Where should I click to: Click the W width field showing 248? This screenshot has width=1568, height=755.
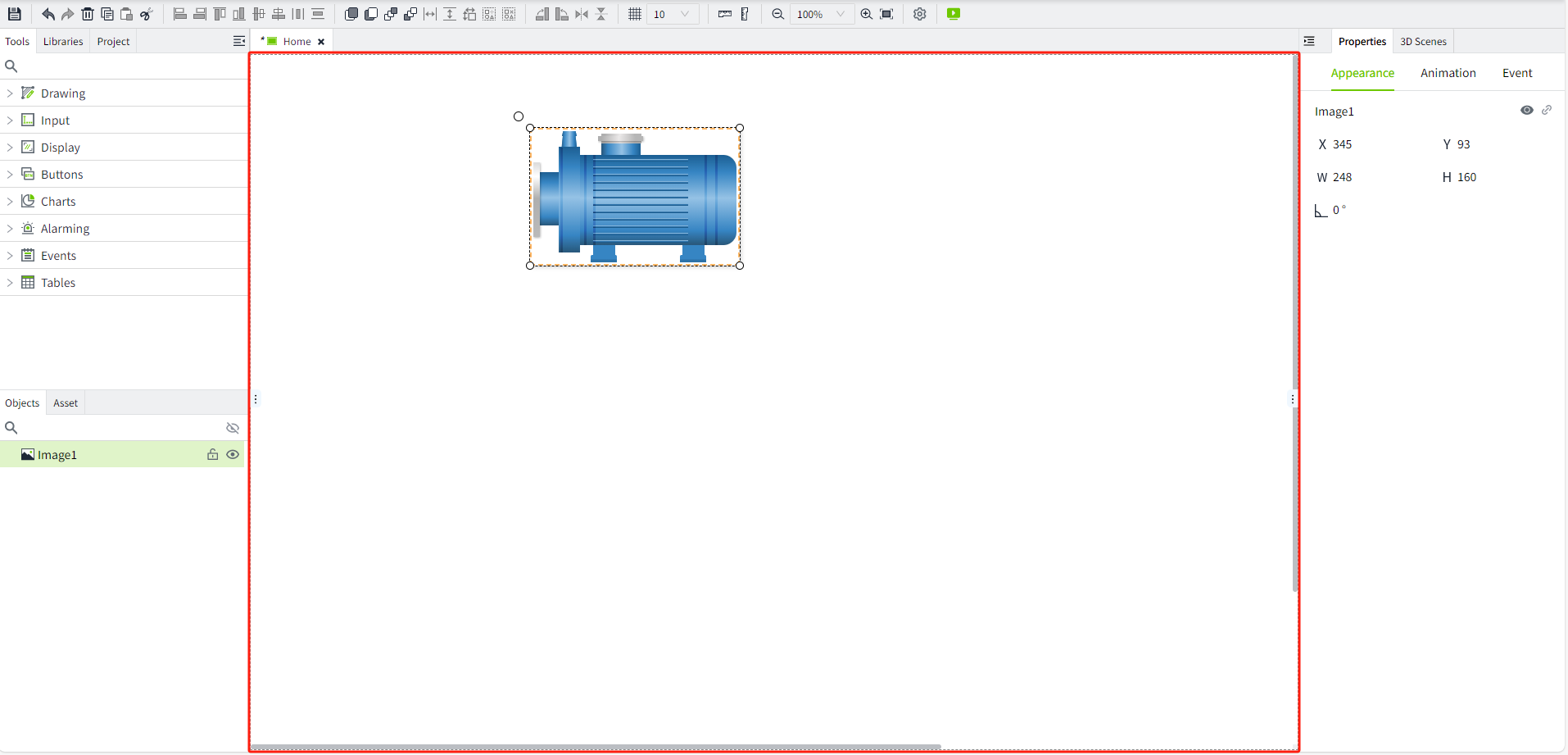1343,177
